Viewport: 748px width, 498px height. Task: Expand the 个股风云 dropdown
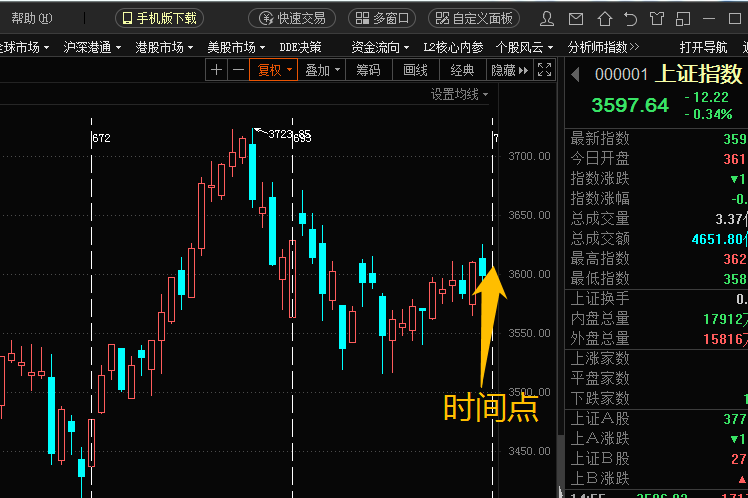[x=524, y=47]
